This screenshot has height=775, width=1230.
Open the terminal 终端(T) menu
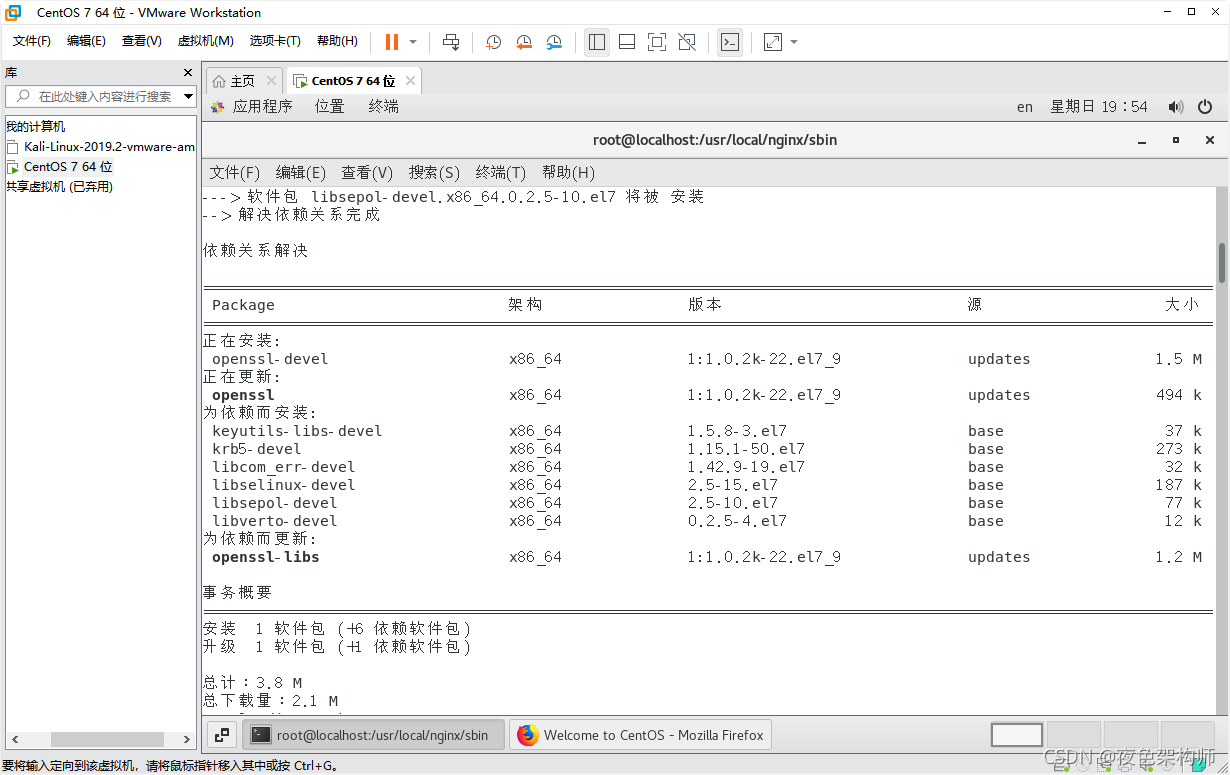click(501, 172)
